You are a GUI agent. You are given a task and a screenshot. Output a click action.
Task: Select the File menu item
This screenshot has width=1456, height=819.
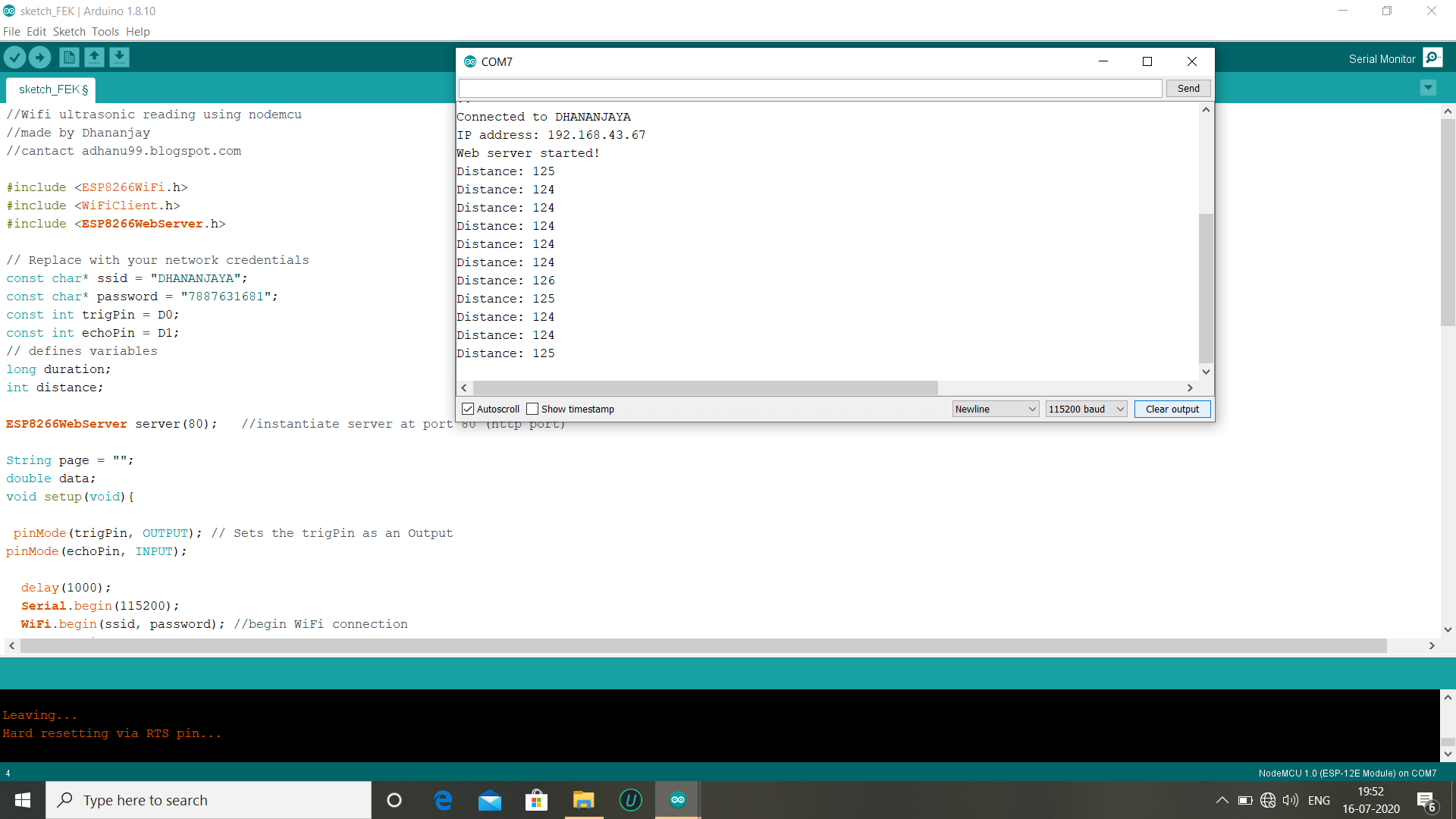pos(13,31)
